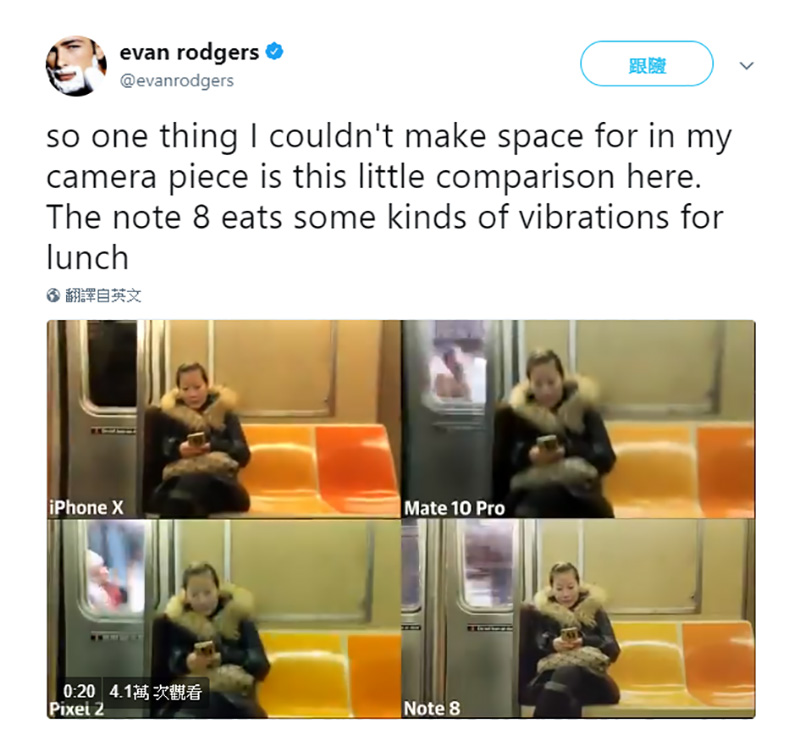Click the blue verified badge

(x=274, y=52)
